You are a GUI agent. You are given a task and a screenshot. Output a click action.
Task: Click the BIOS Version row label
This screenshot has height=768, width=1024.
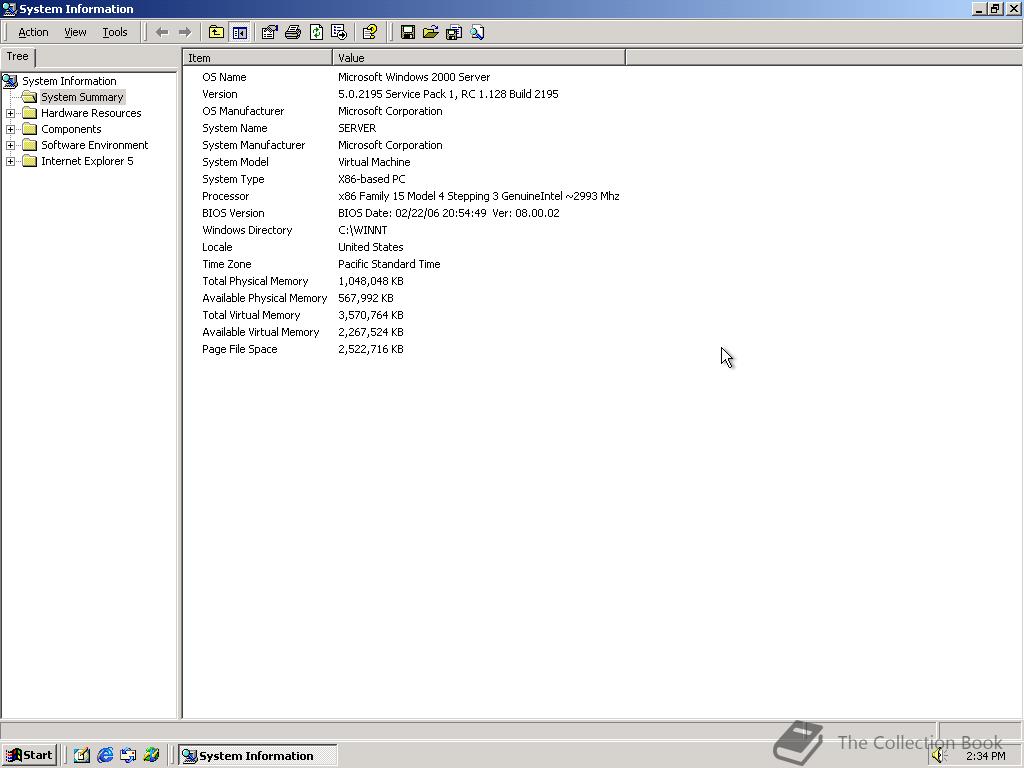(x=233, y=213)
